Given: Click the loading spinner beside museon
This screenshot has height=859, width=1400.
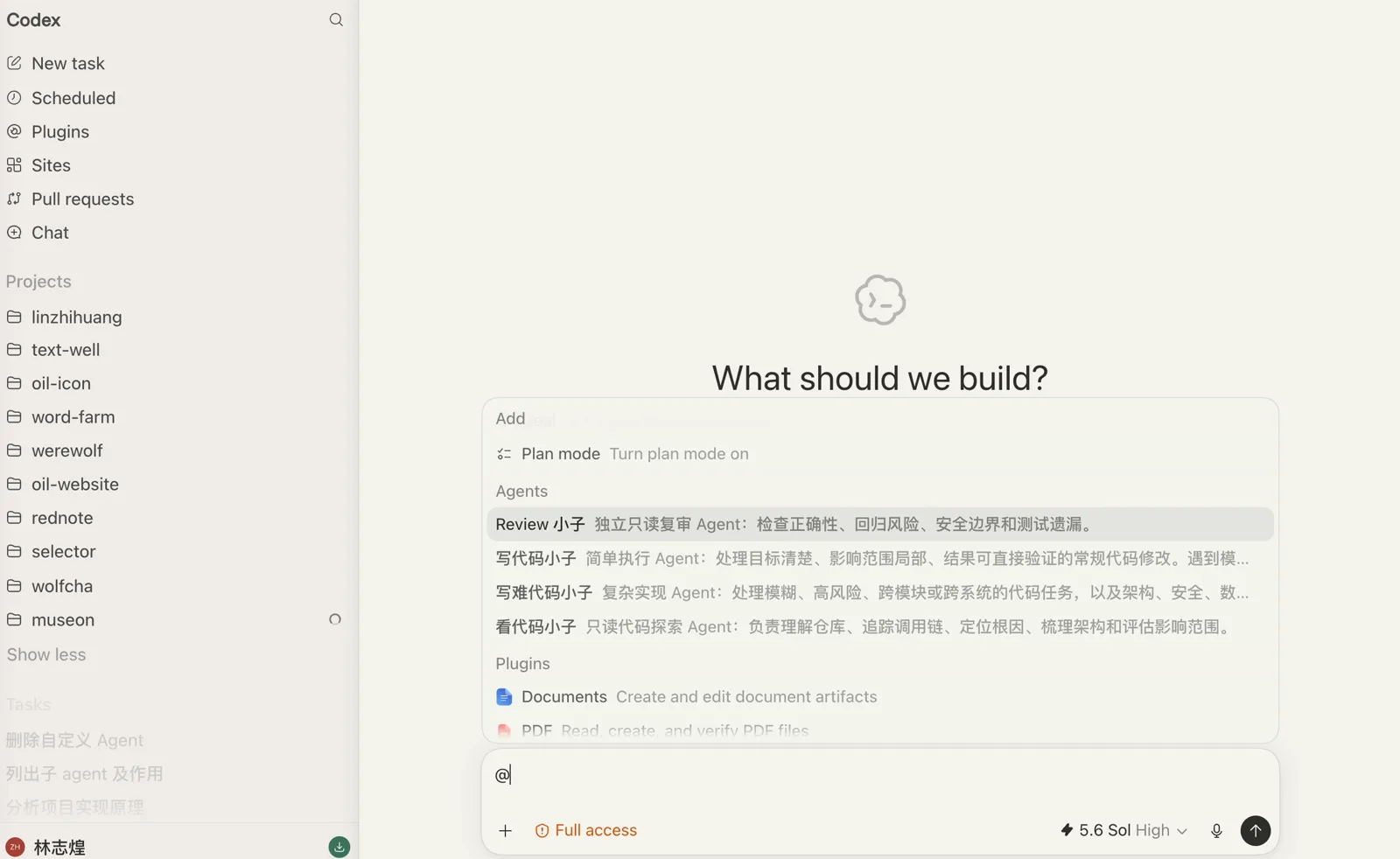Looking at the screenshot, I should pyautogui.click(x=335, y=619).
